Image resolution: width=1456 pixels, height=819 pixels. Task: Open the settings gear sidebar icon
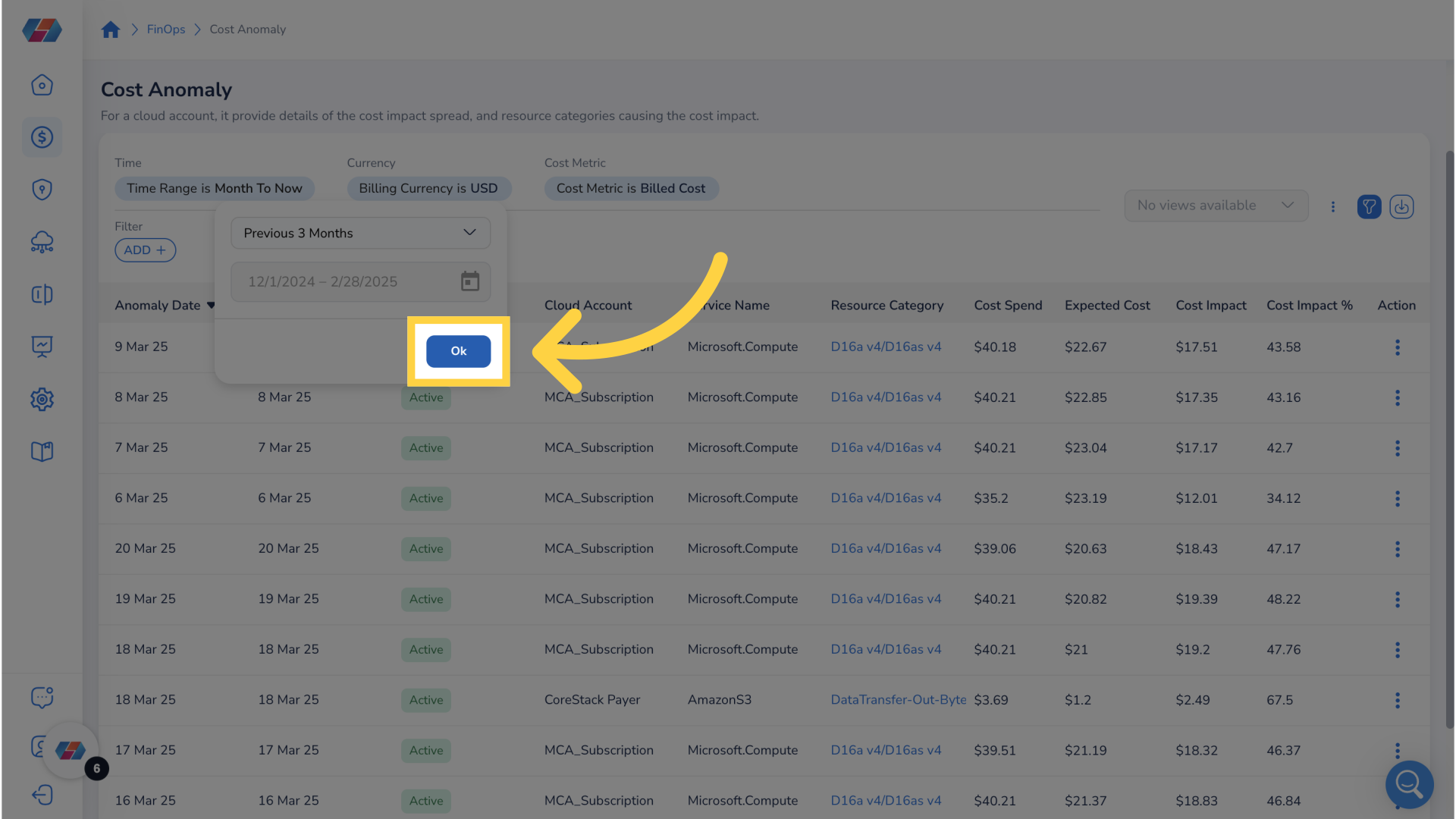coord(42,399)
